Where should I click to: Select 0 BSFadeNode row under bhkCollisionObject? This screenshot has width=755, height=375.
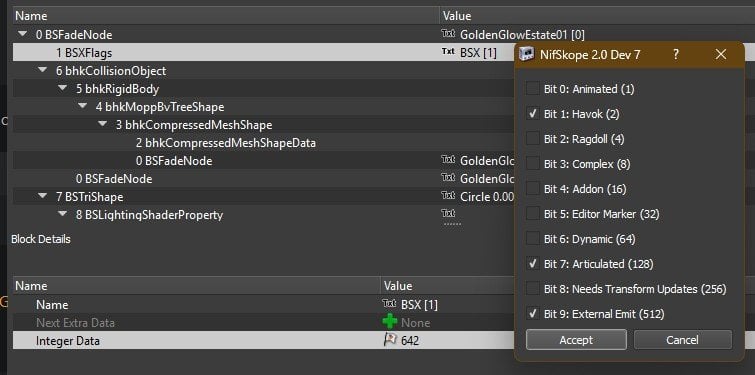point(114,179)
